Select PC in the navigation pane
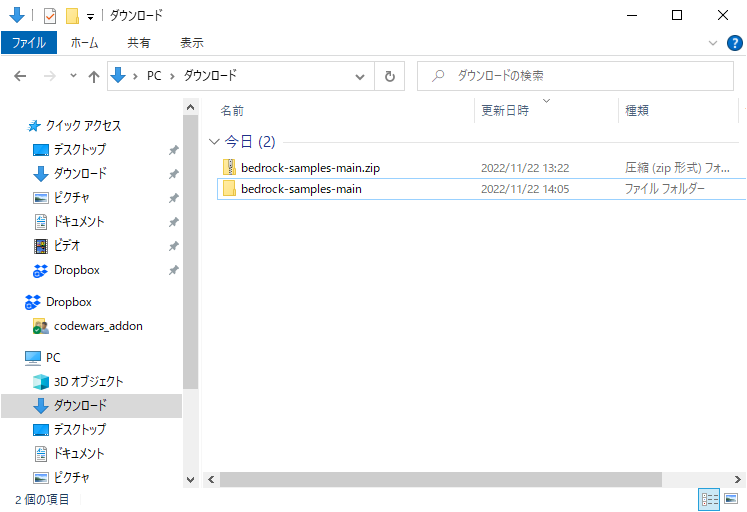The image size is (747, 512). coord(53,358)
